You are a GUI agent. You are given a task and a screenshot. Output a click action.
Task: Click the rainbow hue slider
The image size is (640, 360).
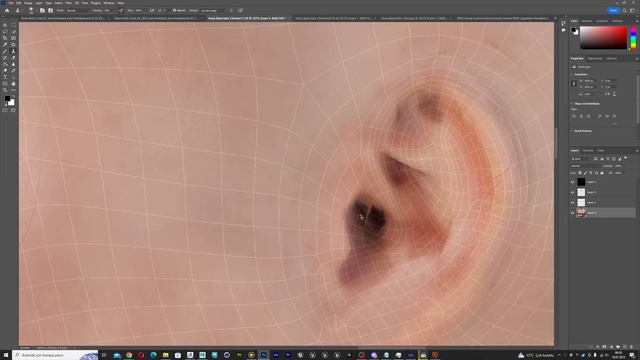pos(633,38)
